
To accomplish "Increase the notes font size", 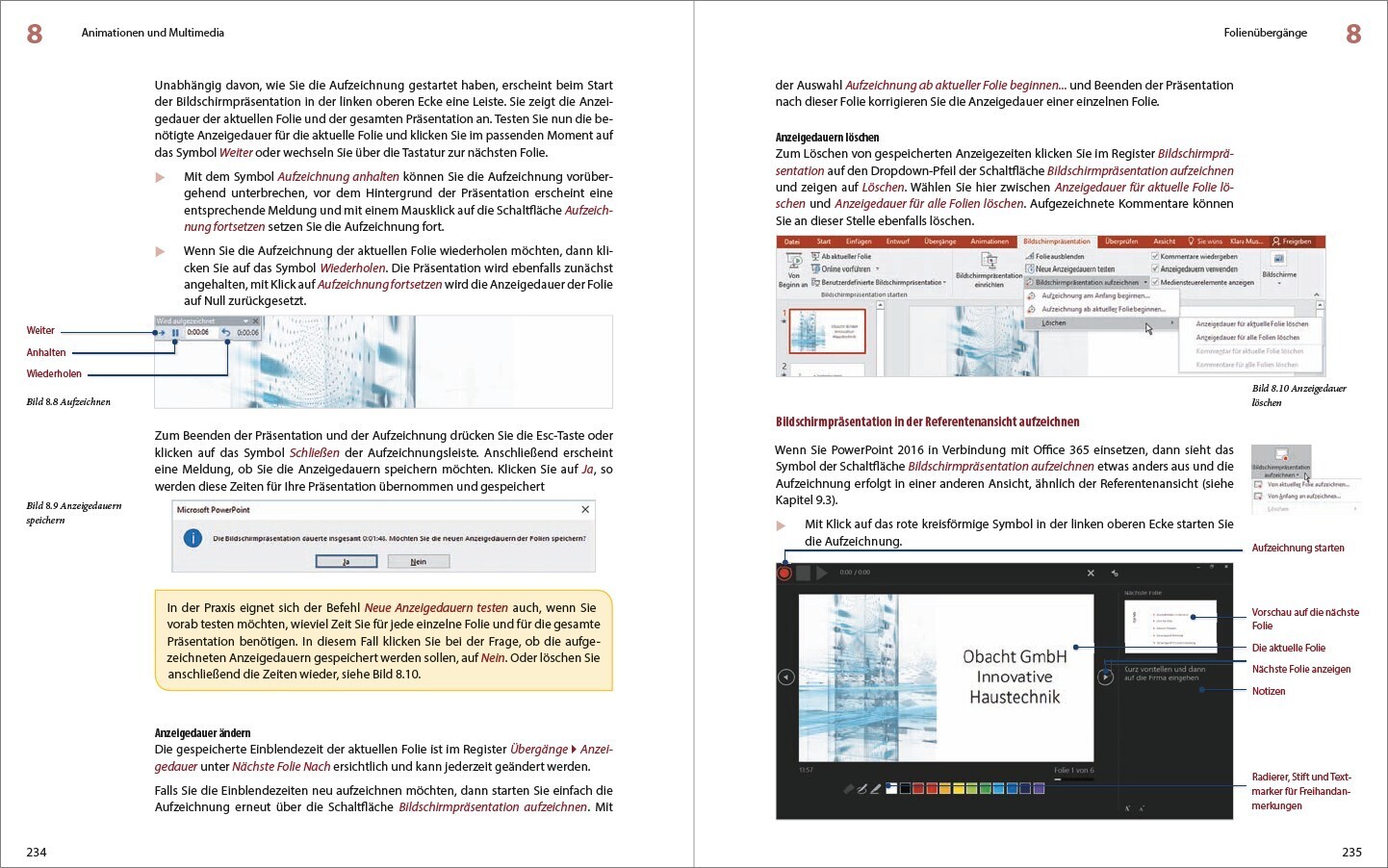I will click(x=1127, y=808).
